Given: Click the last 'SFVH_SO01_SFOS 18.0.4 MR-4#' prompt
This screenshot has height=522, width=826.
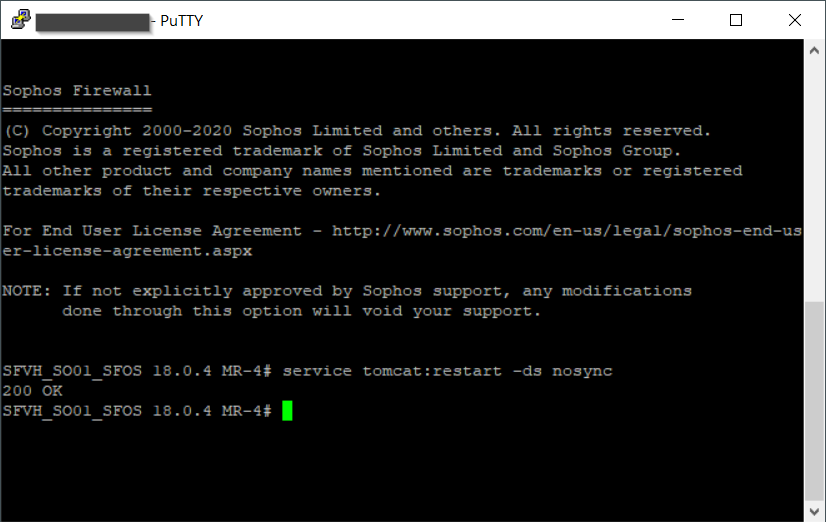Looking at the screenshot, I should tap(137, 411).
